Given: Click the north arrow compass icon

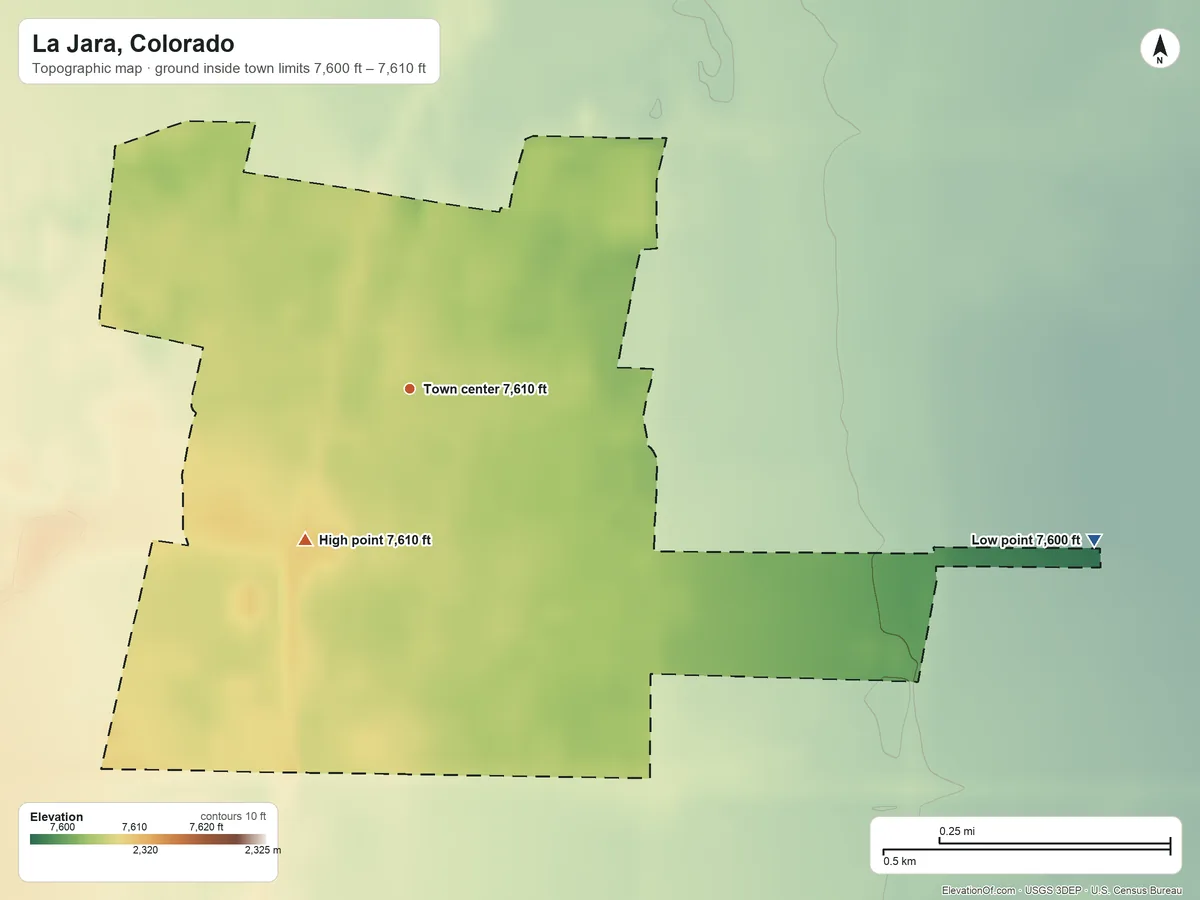Looking at the screenshot, I should 1159,49.
